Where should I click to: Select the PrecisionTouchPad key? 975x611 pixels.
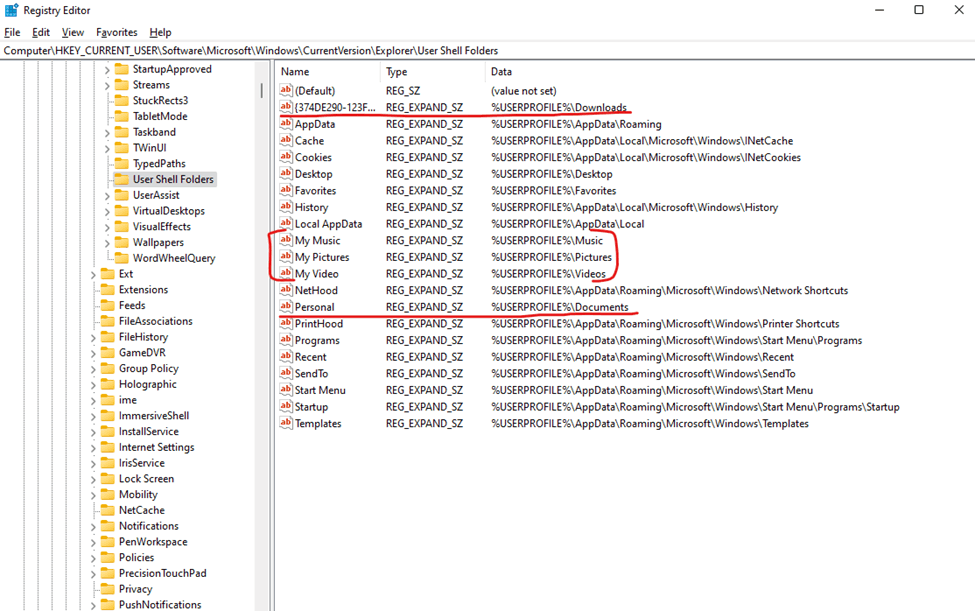coord(162,573)
